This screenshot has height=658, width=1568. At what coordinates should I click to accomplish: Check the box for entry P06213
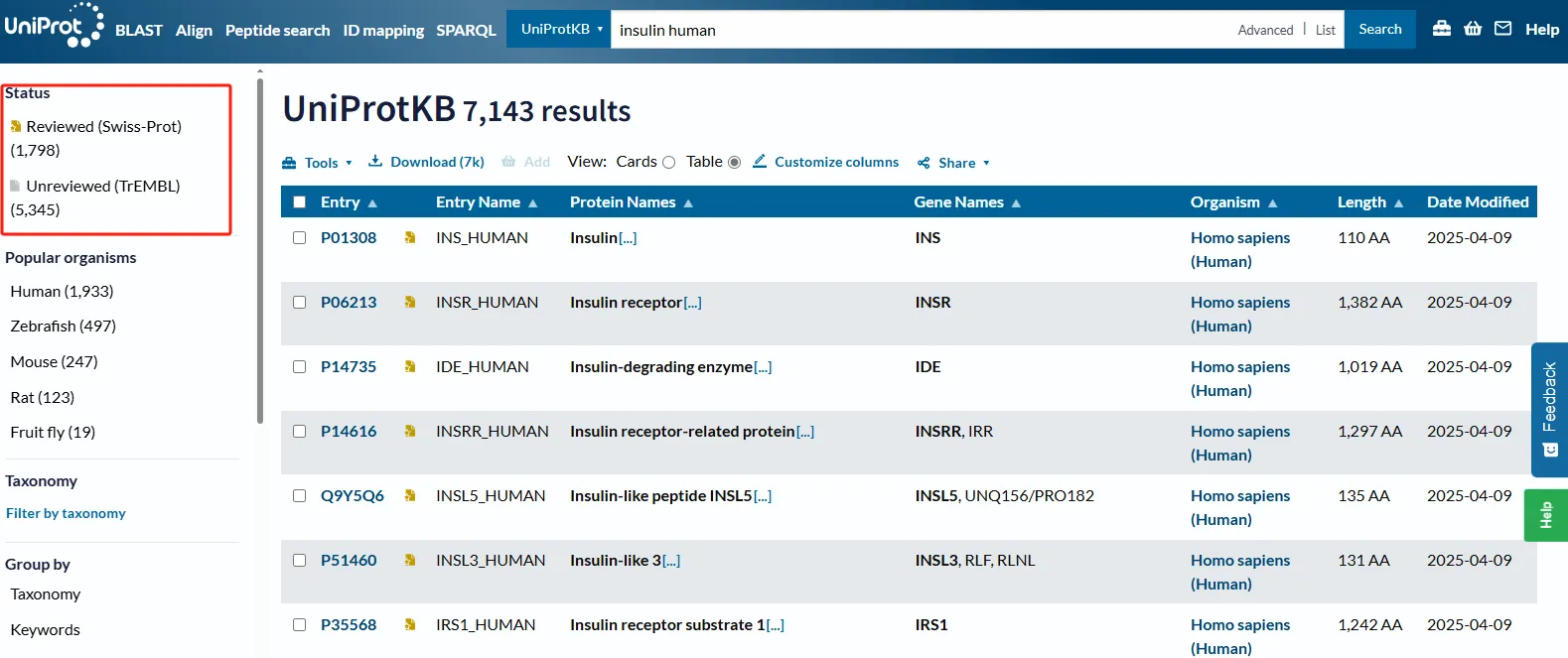pyautogui.click(x=299, y=303)
